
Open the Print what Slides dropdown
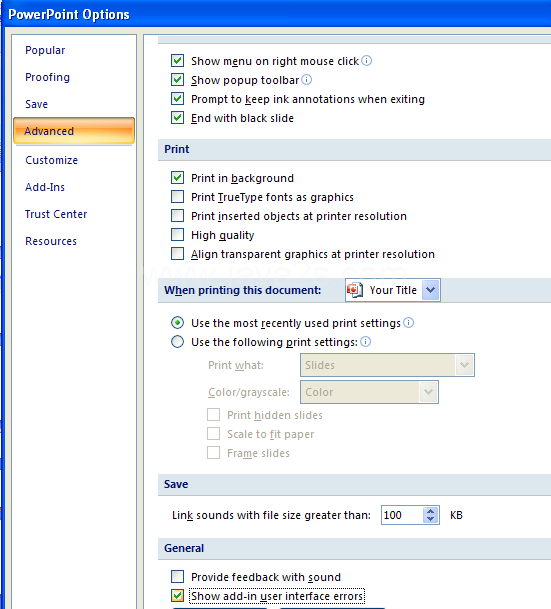click(x=464, y=365)
